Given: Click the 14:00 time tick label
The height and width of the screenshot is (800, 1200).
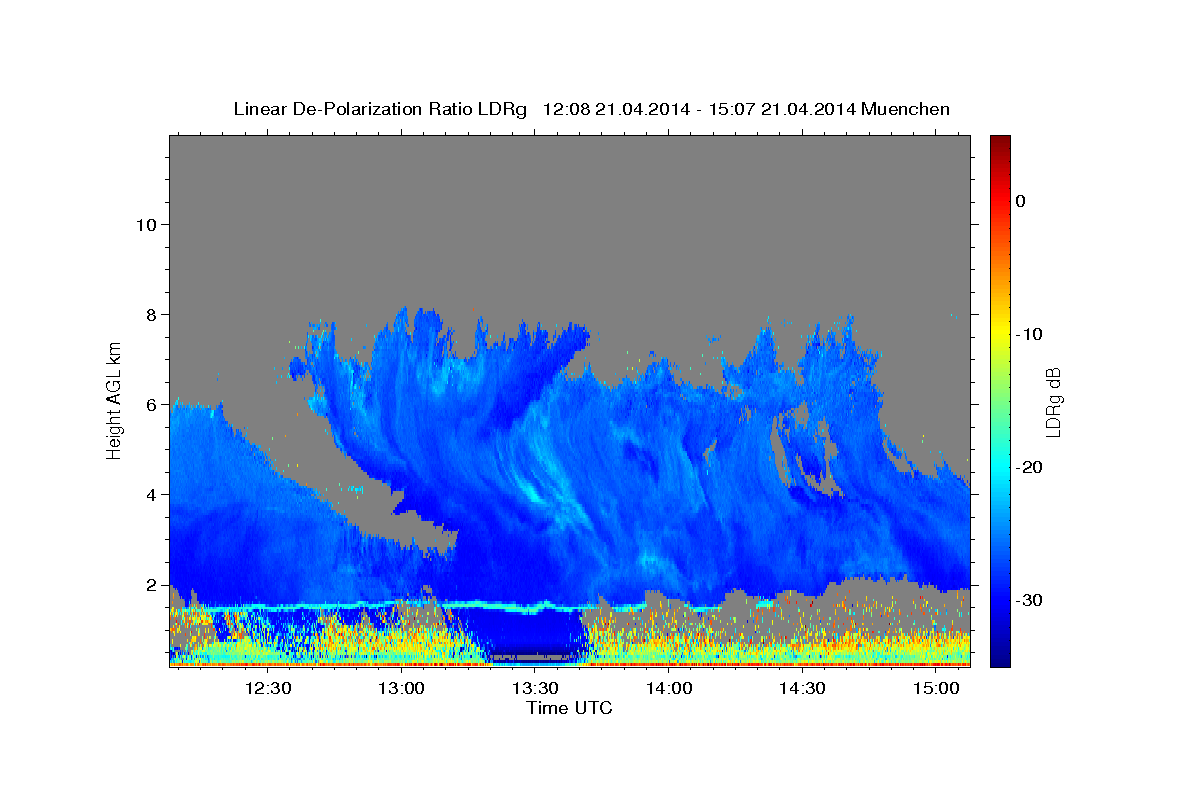Looking at the screenshot, I should (669, 688).
